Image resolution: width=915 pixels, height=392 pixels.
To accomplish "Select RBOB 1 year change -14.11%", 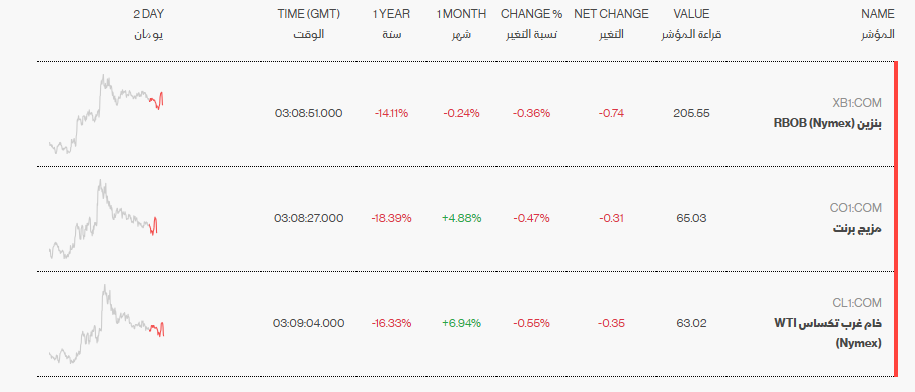I will [392, 114].
